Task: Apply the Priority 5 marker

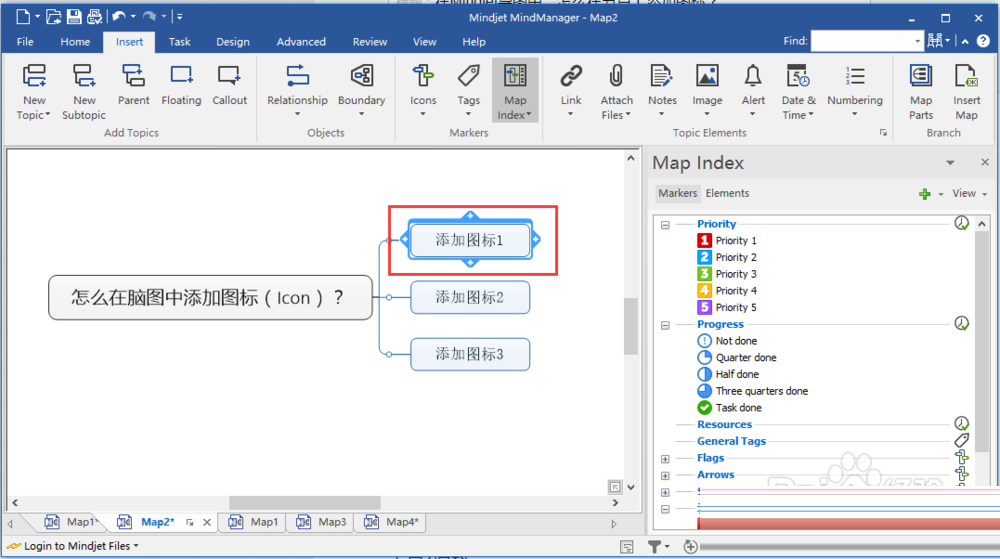Action: (727, 307)
